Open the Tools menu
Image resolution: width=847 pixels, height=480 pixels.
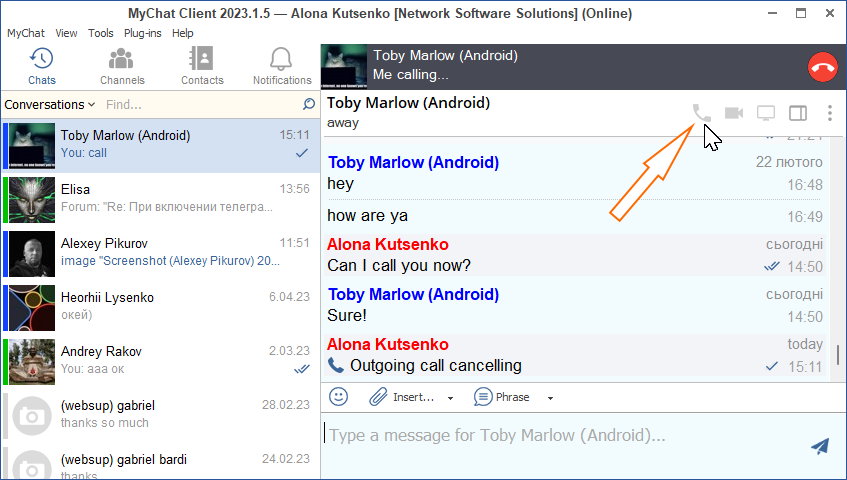pyautogui.click(x=100, y=33)
